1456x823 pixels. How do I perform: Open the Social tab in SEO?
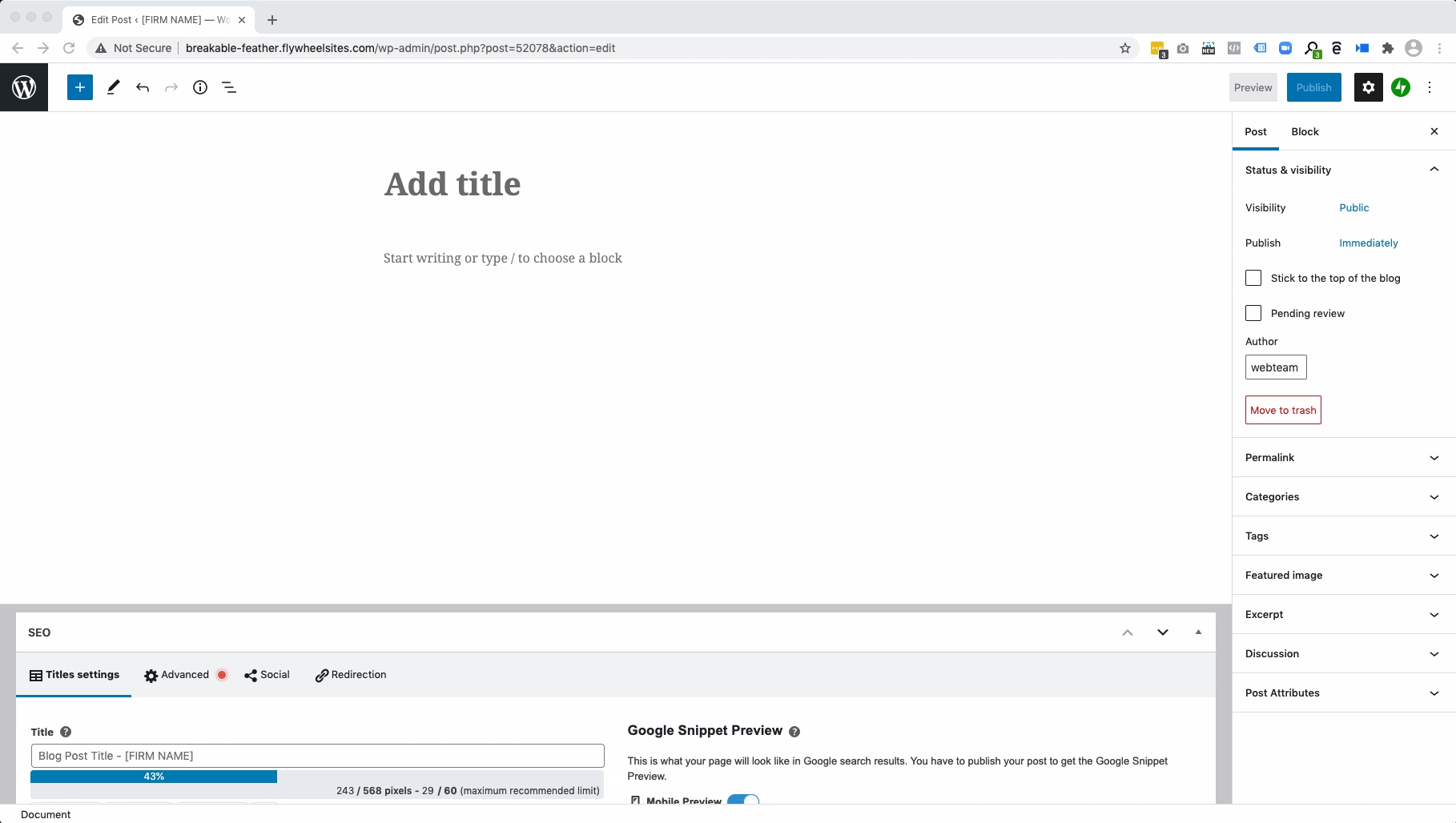(x=267, y=675)
